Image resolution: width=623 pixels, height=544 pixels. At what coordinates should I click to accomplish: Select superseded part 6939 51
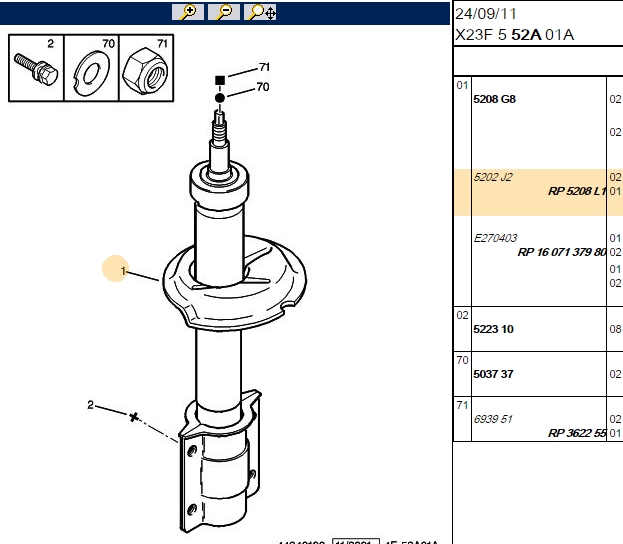coord(493,419)
